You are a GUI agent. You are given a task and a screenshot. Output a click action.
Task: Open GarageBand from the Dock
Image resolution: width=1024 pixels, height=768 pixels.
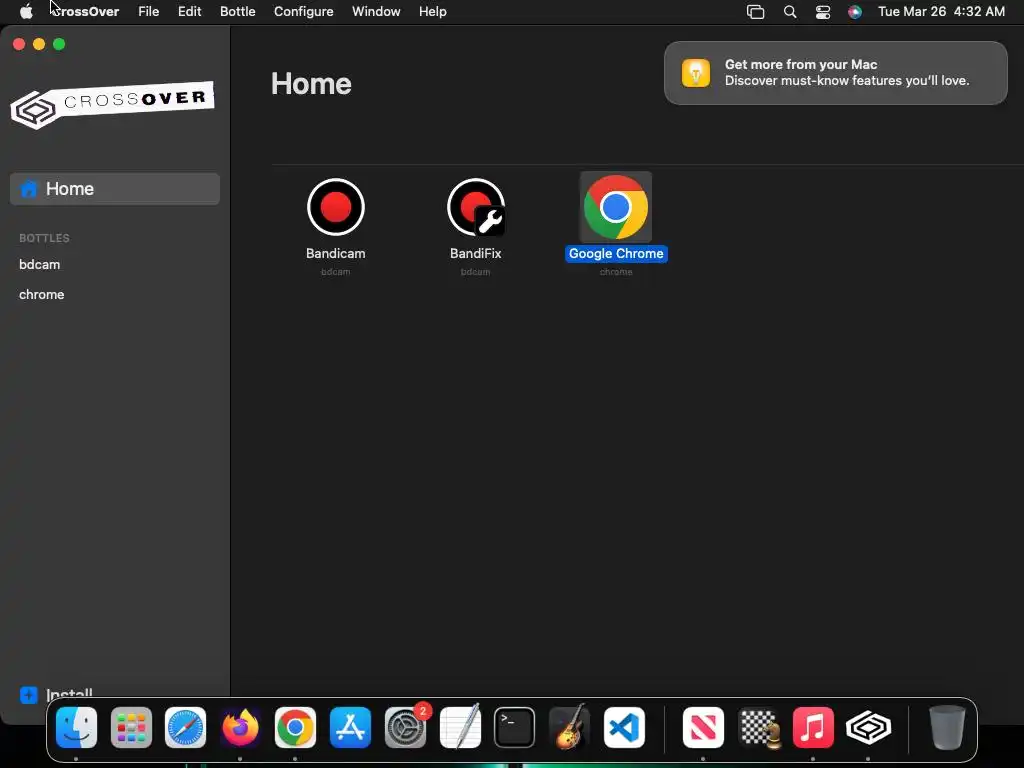pos(569,727)
